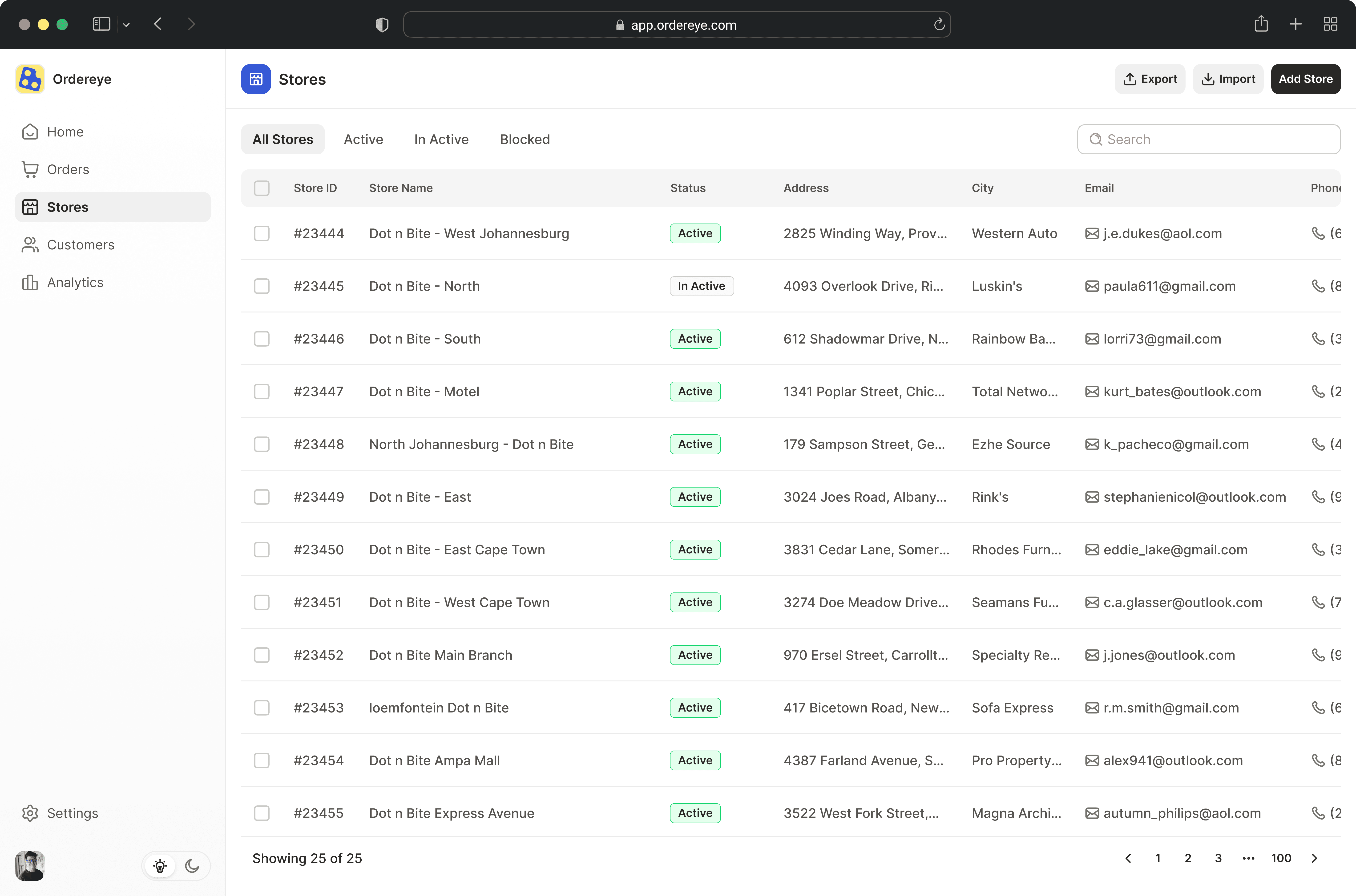Go to the previous page arrow
This screenshot has width=1356, height=896.
coord(1128,858)
